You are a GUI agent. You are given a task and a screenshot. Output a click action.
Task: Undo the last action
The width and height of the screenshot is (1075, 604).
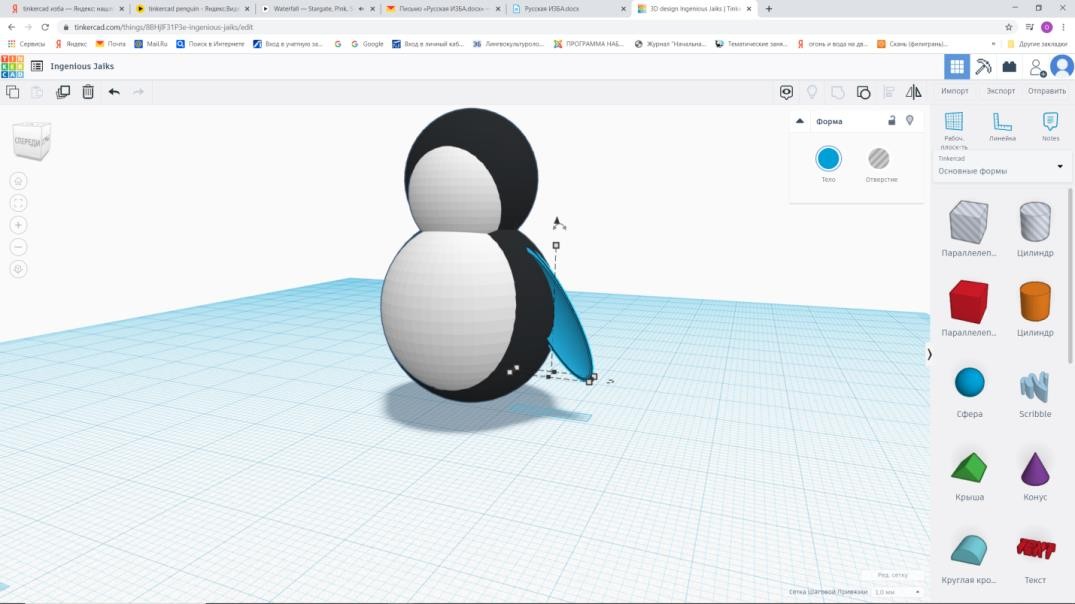(114, 92)
